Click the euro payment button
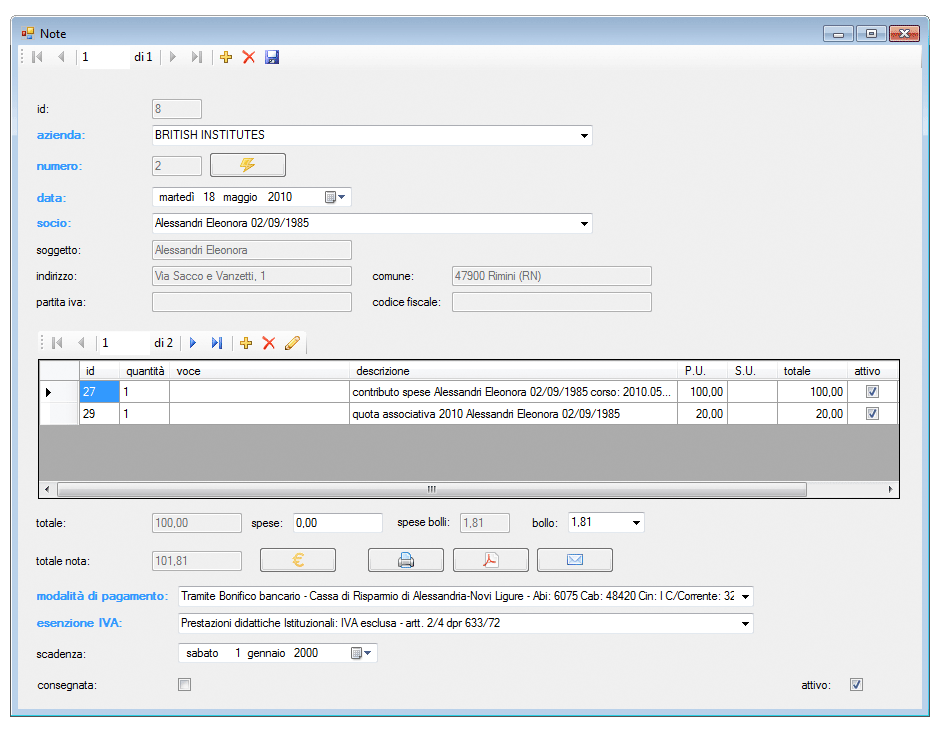 (x=298, y=560)
